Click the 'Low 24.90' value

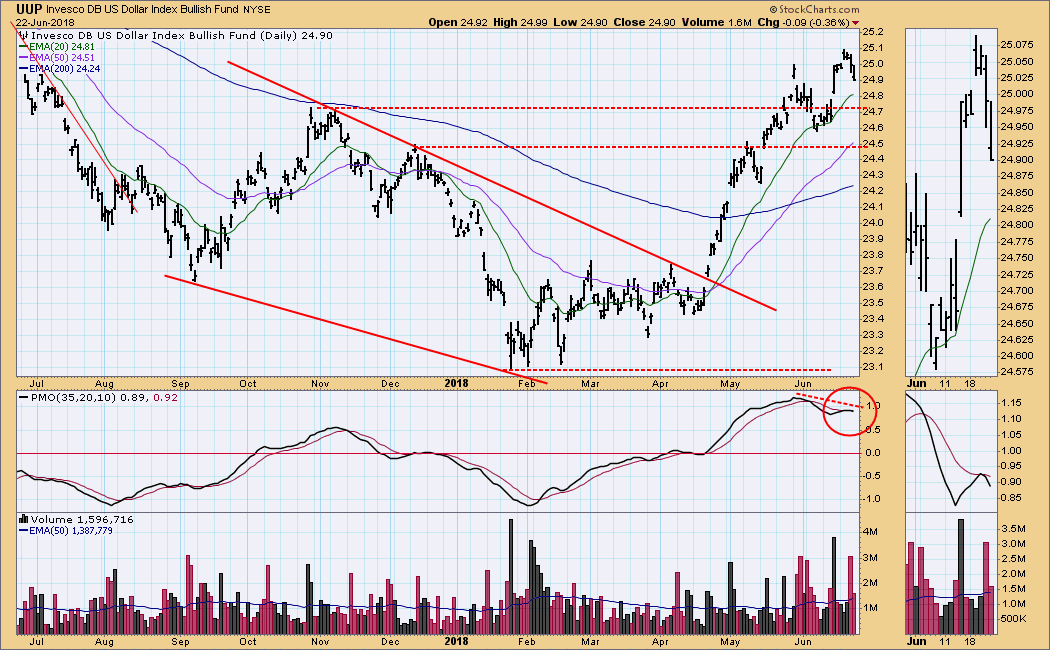pos(581,22)
